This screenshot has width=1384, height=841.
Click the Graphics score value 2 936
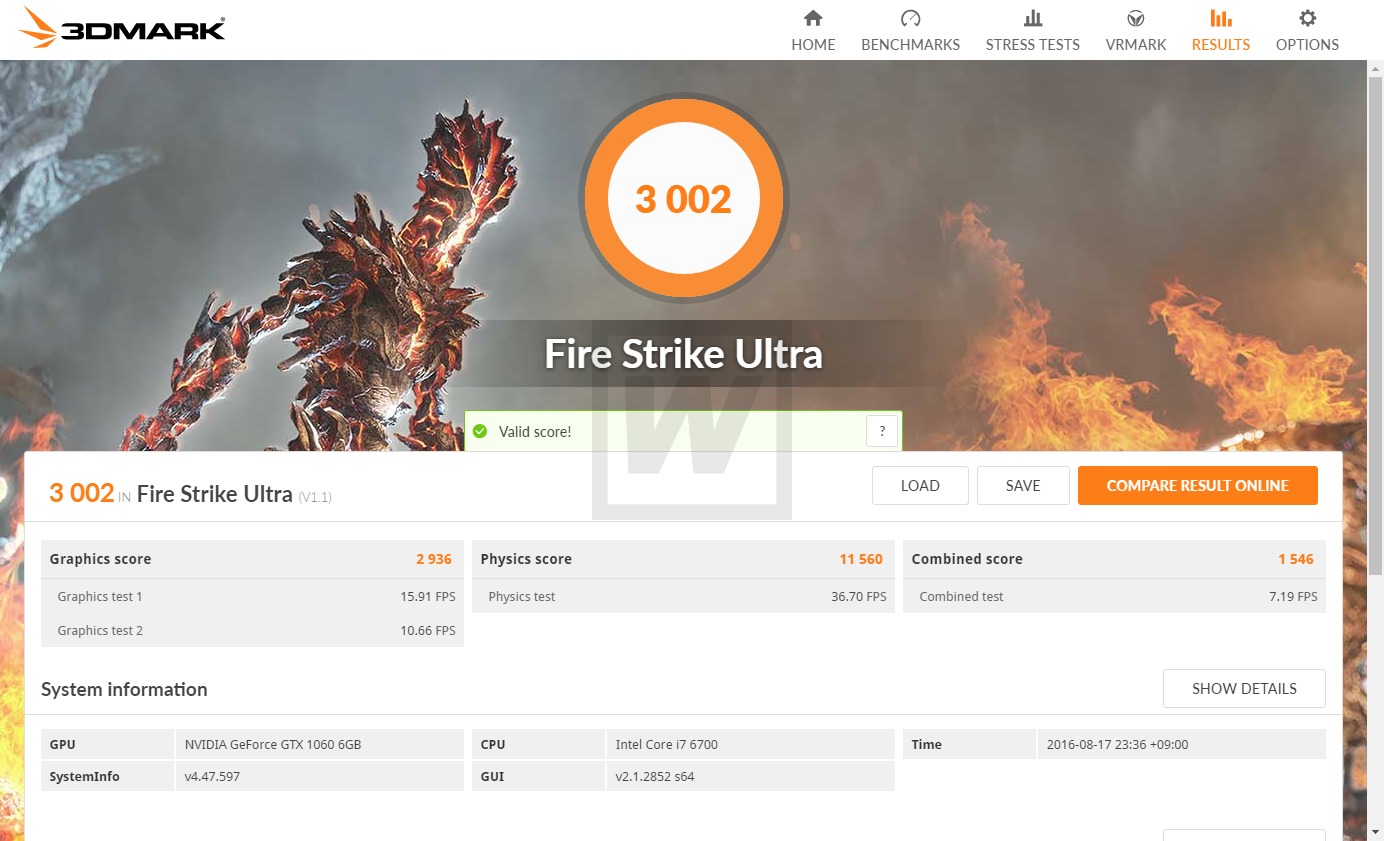[x=434, y=559]
